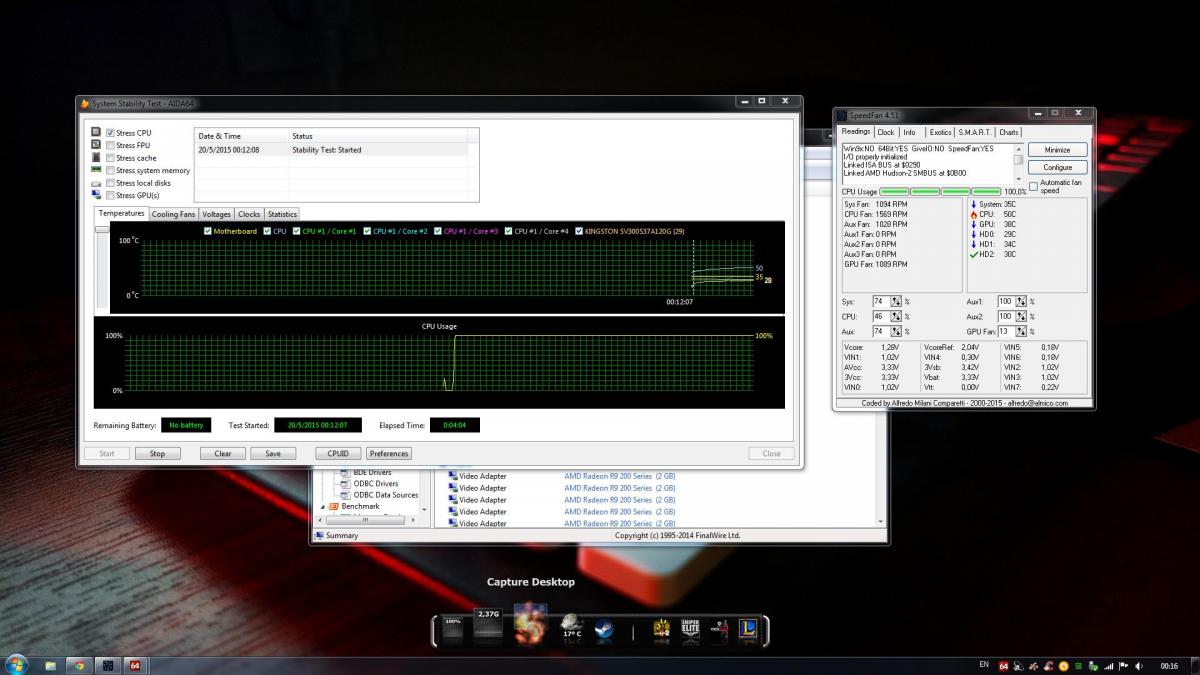1200x675 pixels.
Task: Adjust the Aux fan percentage stepper
Action: pos(896,331)
